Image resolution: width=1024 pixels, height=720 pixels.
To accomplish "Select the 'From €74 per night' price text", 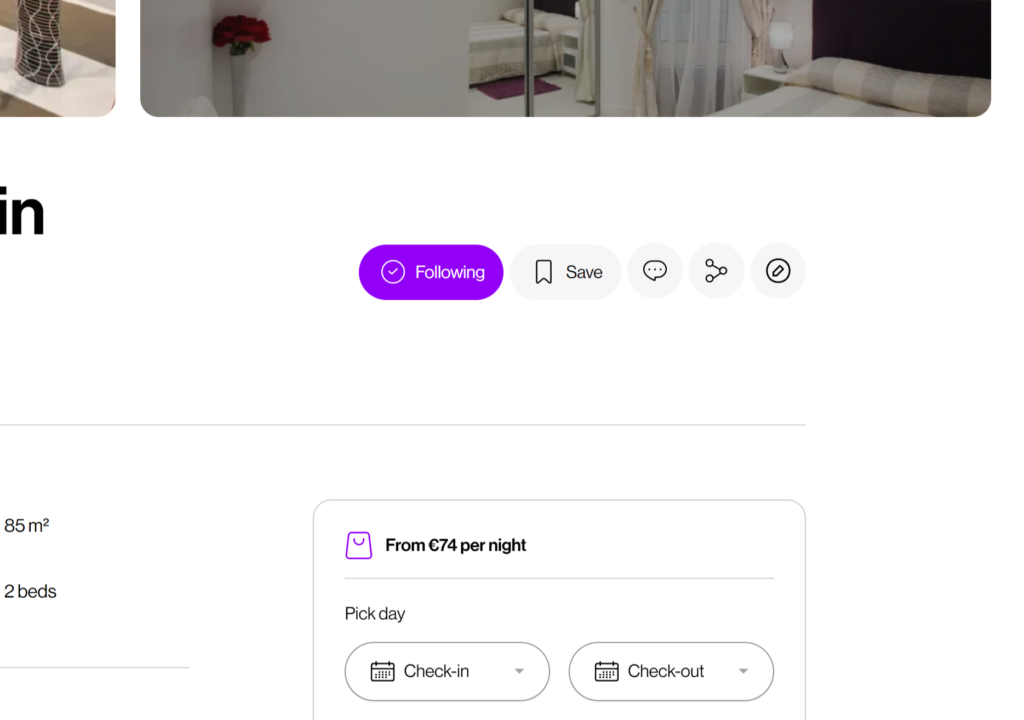I will tap(455, 545).
